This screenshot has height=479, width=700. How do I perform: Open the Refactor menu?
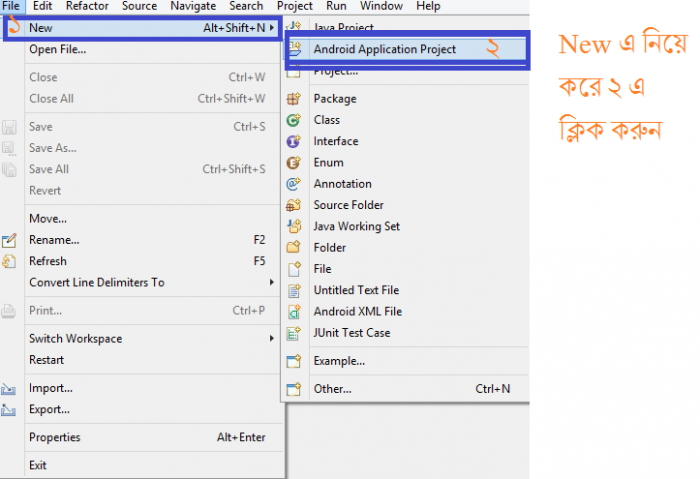point(87,6)
